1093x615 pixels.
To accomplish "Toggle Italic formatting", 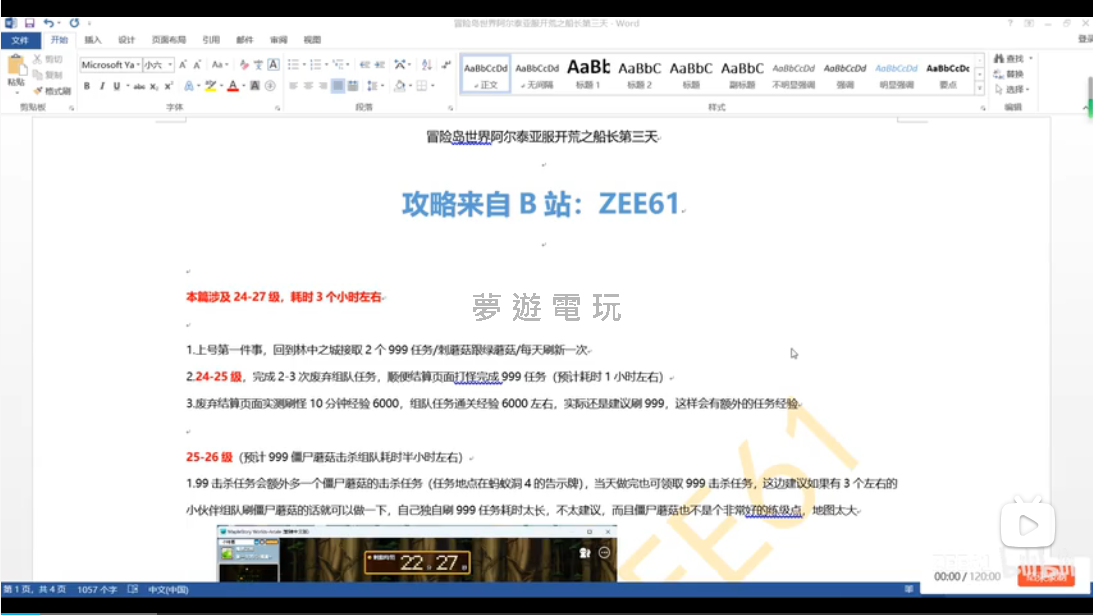I will coord(101,86).
